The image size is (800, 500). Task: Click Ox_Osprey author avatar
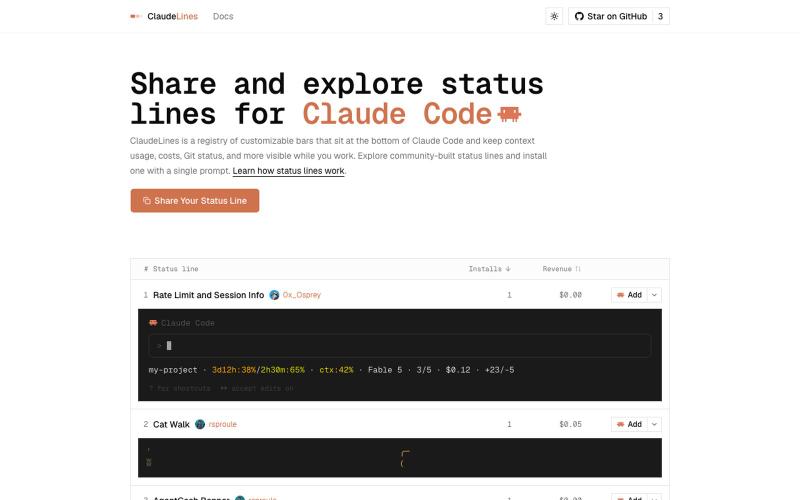[x=274, y=295]
